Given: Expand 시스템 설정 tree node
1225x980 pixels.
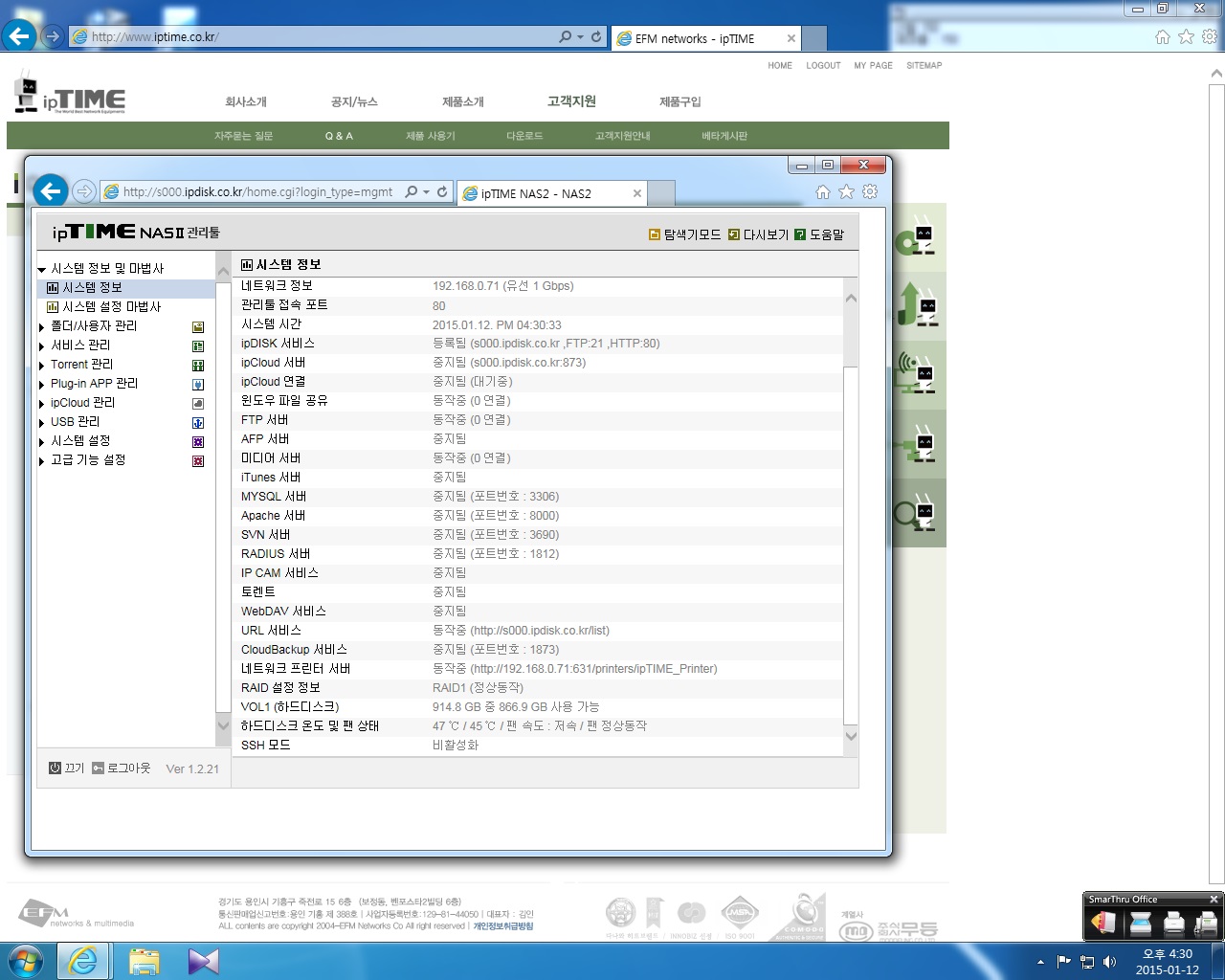Looking at the screenshot, I should point(42,442).
